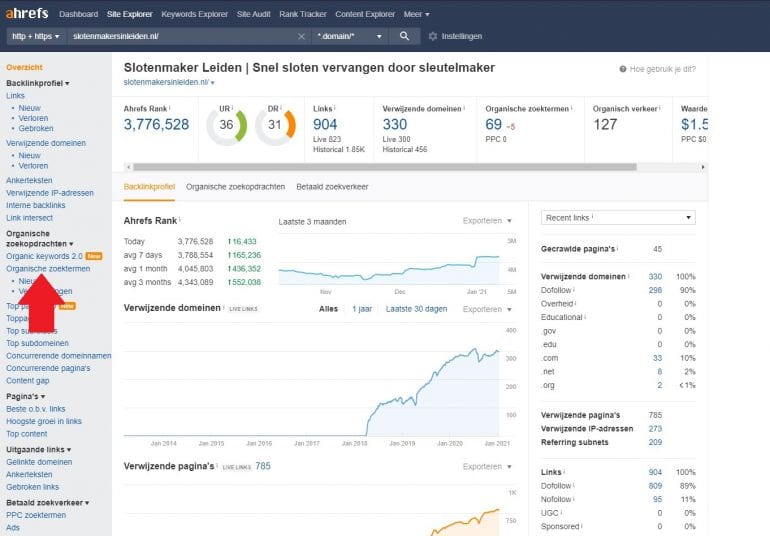Select the Laatste 30 dagen time range

click(x=416, y=309)
